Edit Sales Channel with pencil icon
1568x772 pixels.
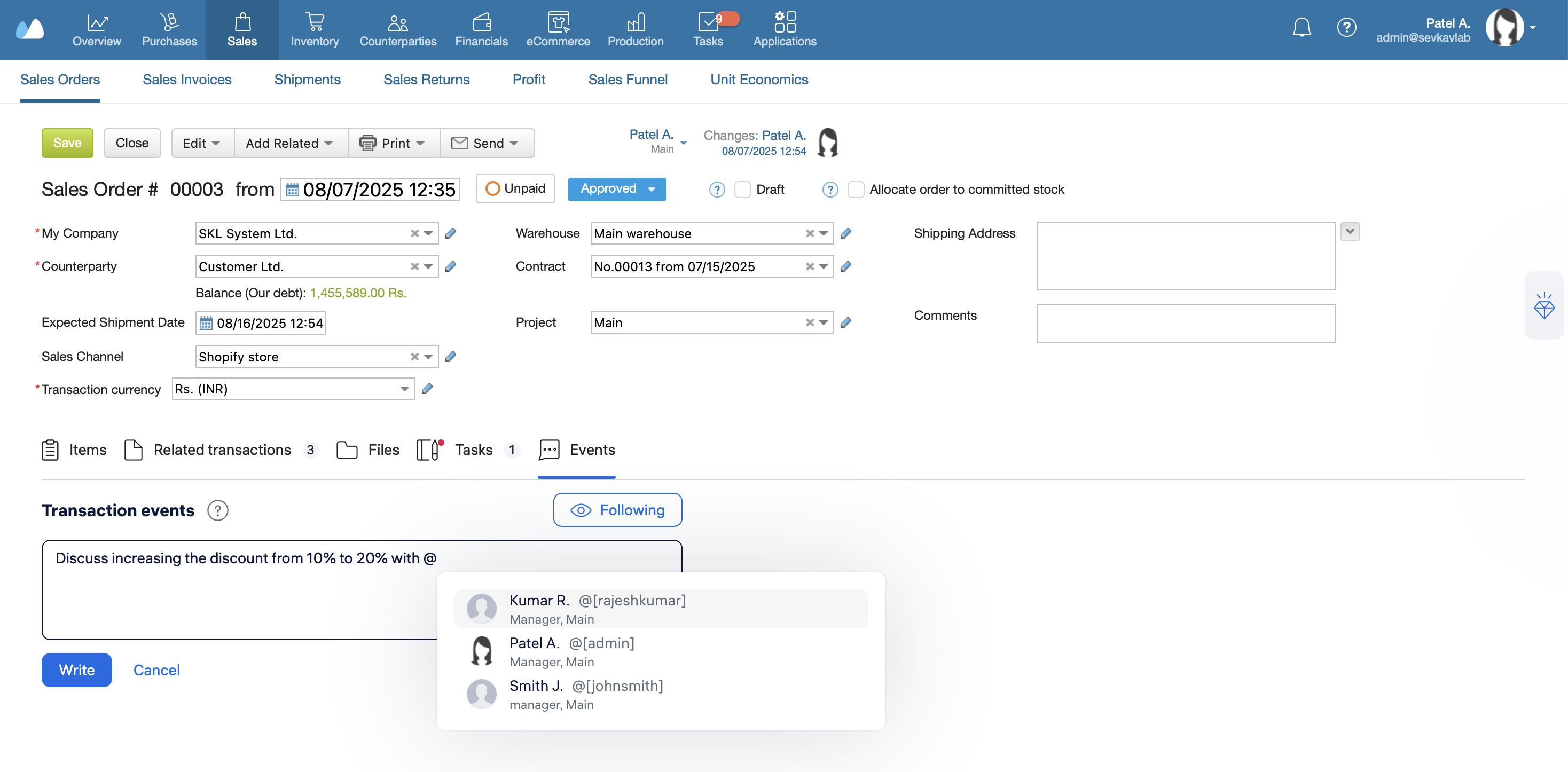450,357
